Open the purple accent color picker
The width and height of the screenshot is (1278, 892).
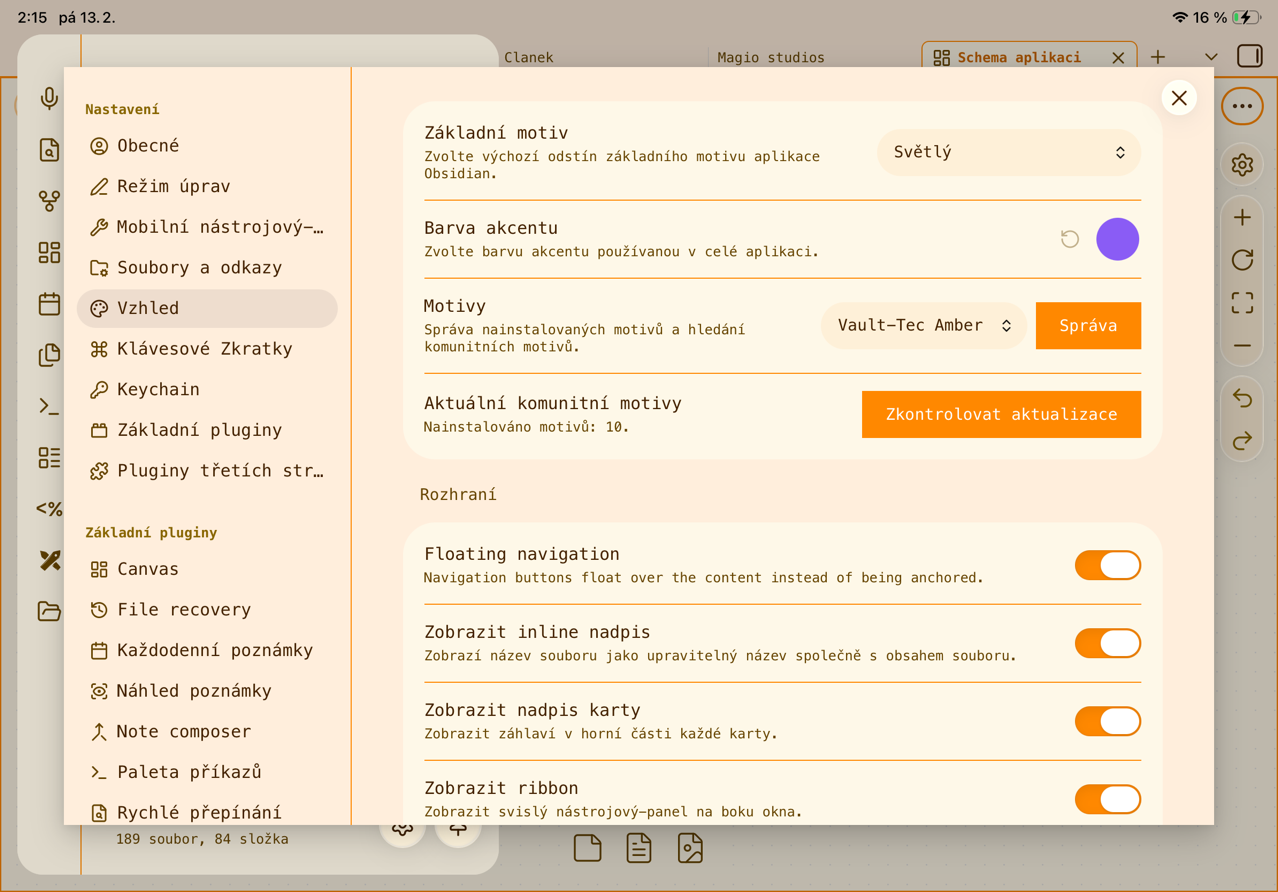coord(1117,239)
